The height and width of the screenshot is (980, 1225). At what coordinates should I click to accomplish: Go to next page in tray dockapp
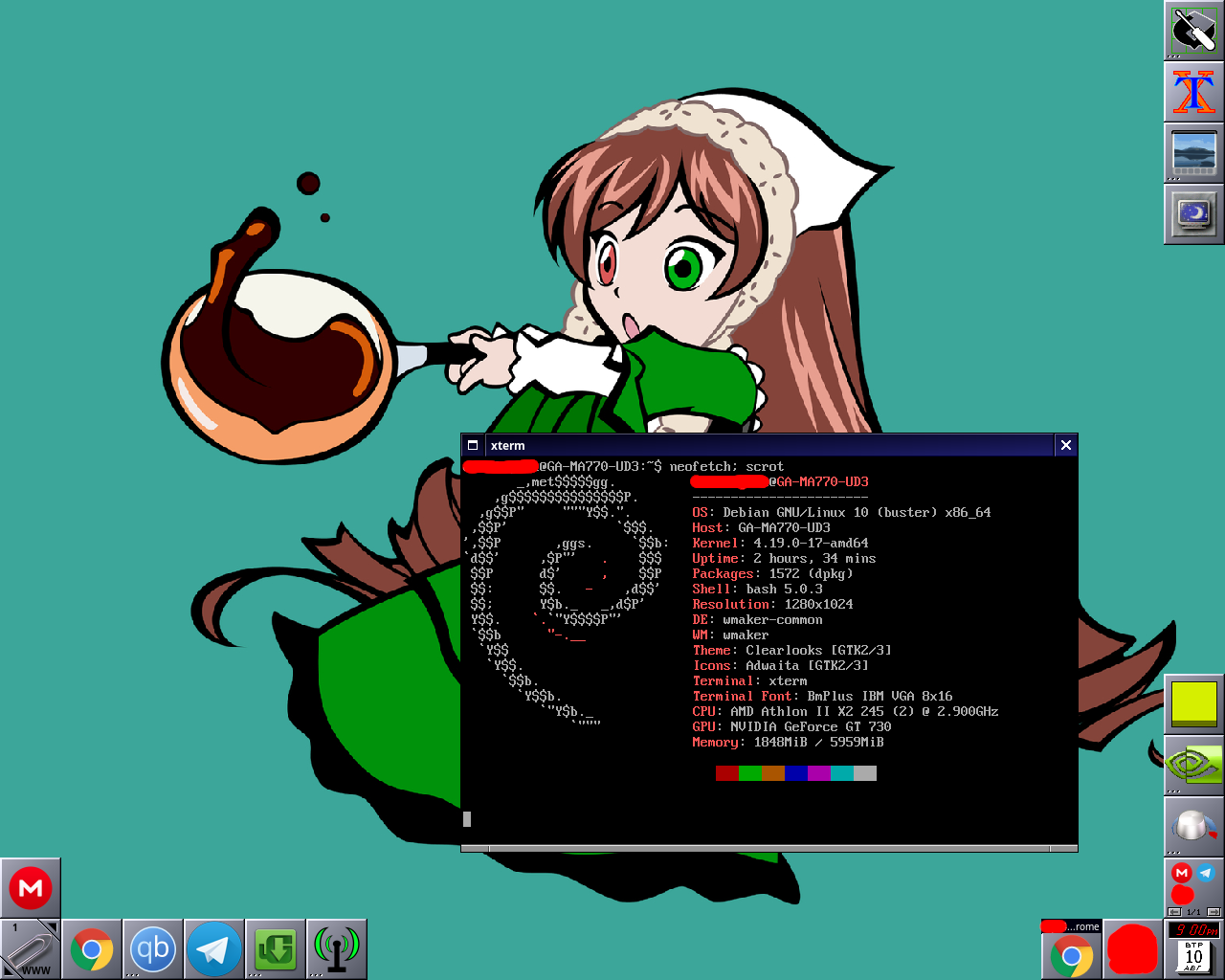coord(1214,912)
